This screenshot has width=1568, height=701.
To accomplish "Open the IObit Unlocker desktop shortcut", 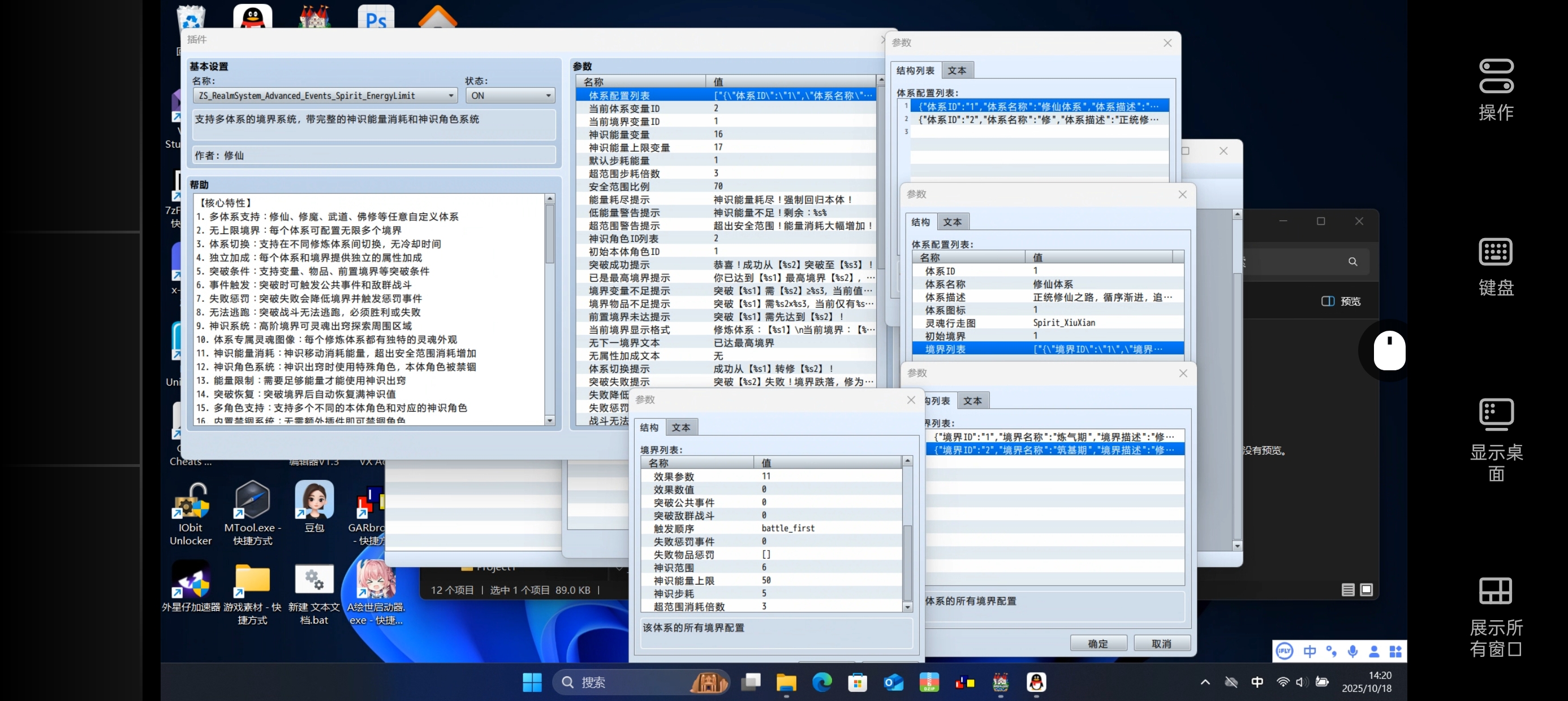I will pyautogui.click(x=191, y=513).
